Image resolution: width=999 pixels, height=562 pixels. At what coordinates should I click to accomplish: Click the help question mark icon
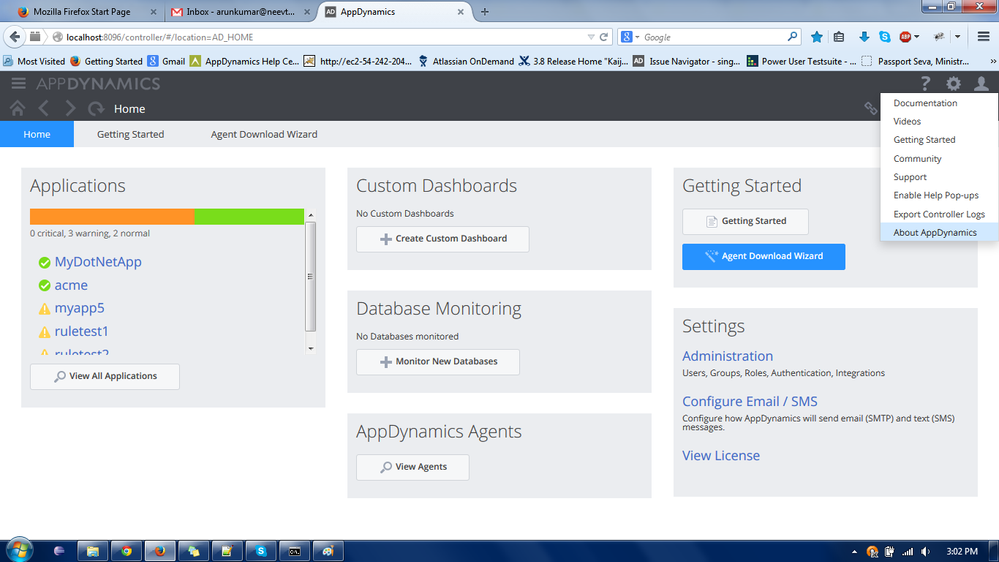point(925,84)
